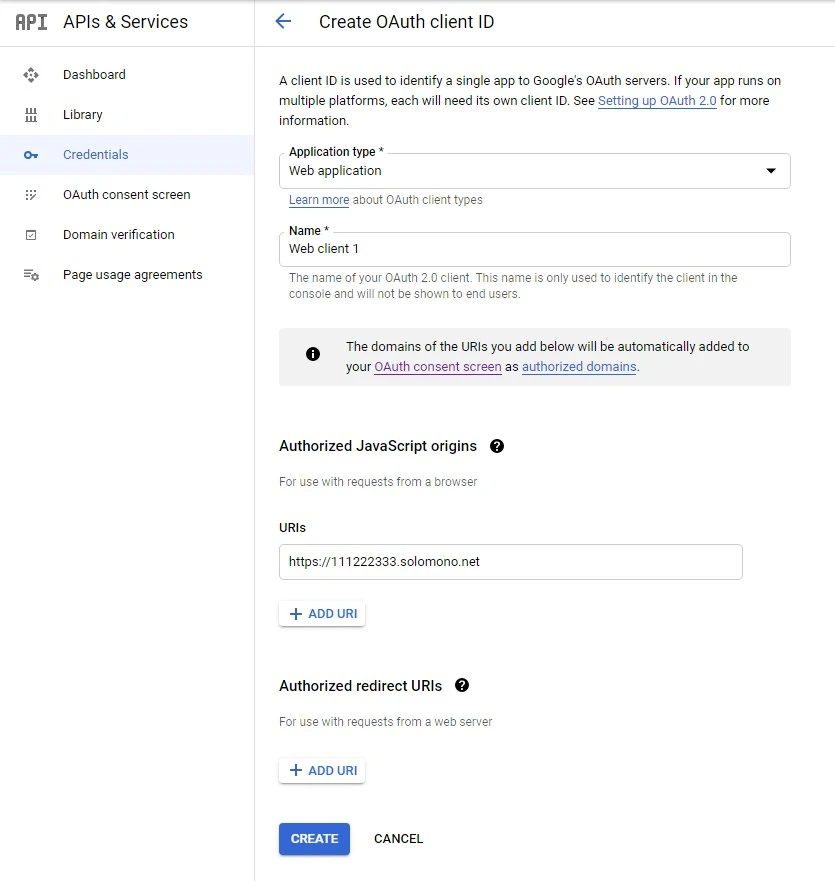Click the Domain verification checkbox icon

[31, 235]
